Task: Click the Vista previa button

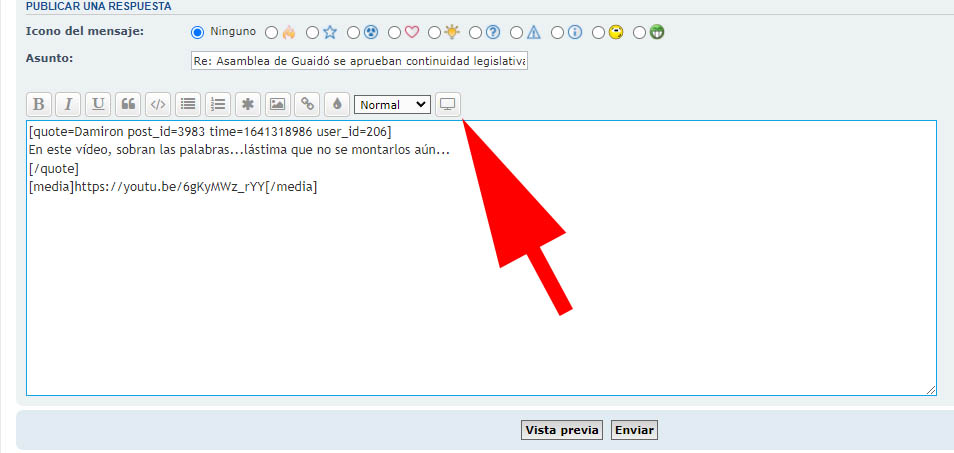Action: pyautogui.click(x=562, y=430)
